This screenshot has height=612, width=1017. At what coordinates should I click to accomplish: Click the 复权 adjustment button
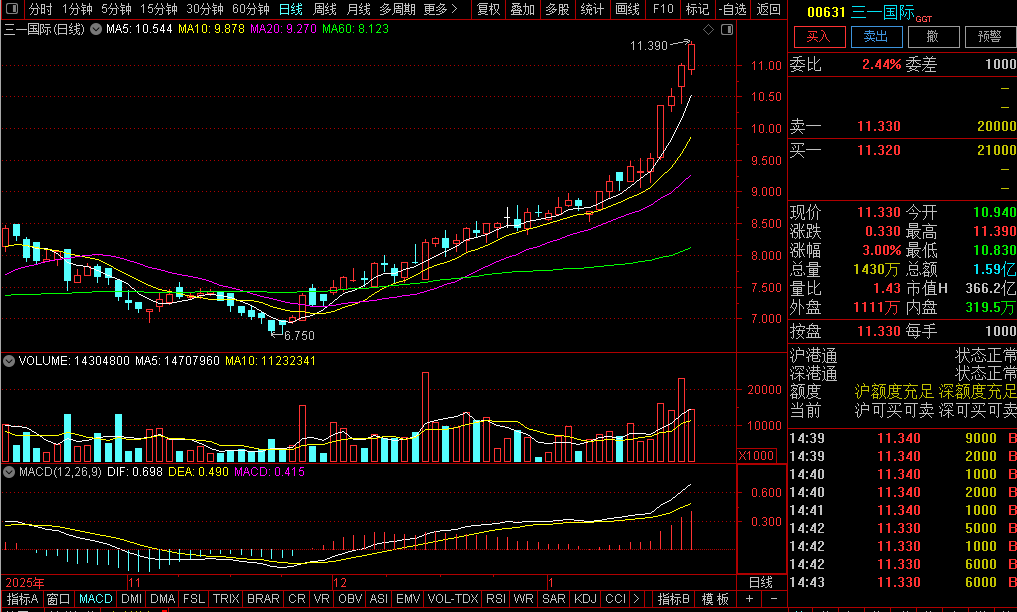click(488, 9)
